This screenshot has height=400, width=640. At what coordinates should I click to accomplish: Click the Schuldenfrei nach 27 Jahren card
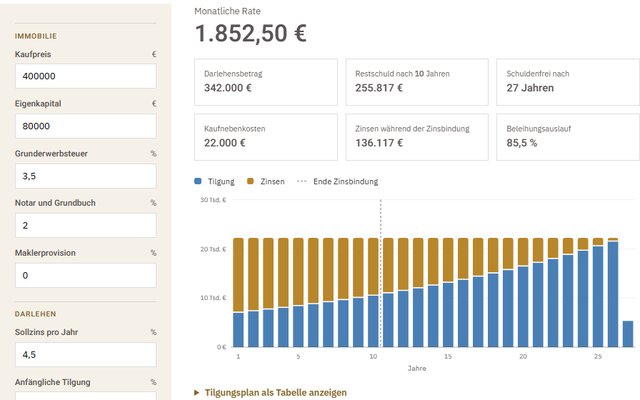pos(568,82)
